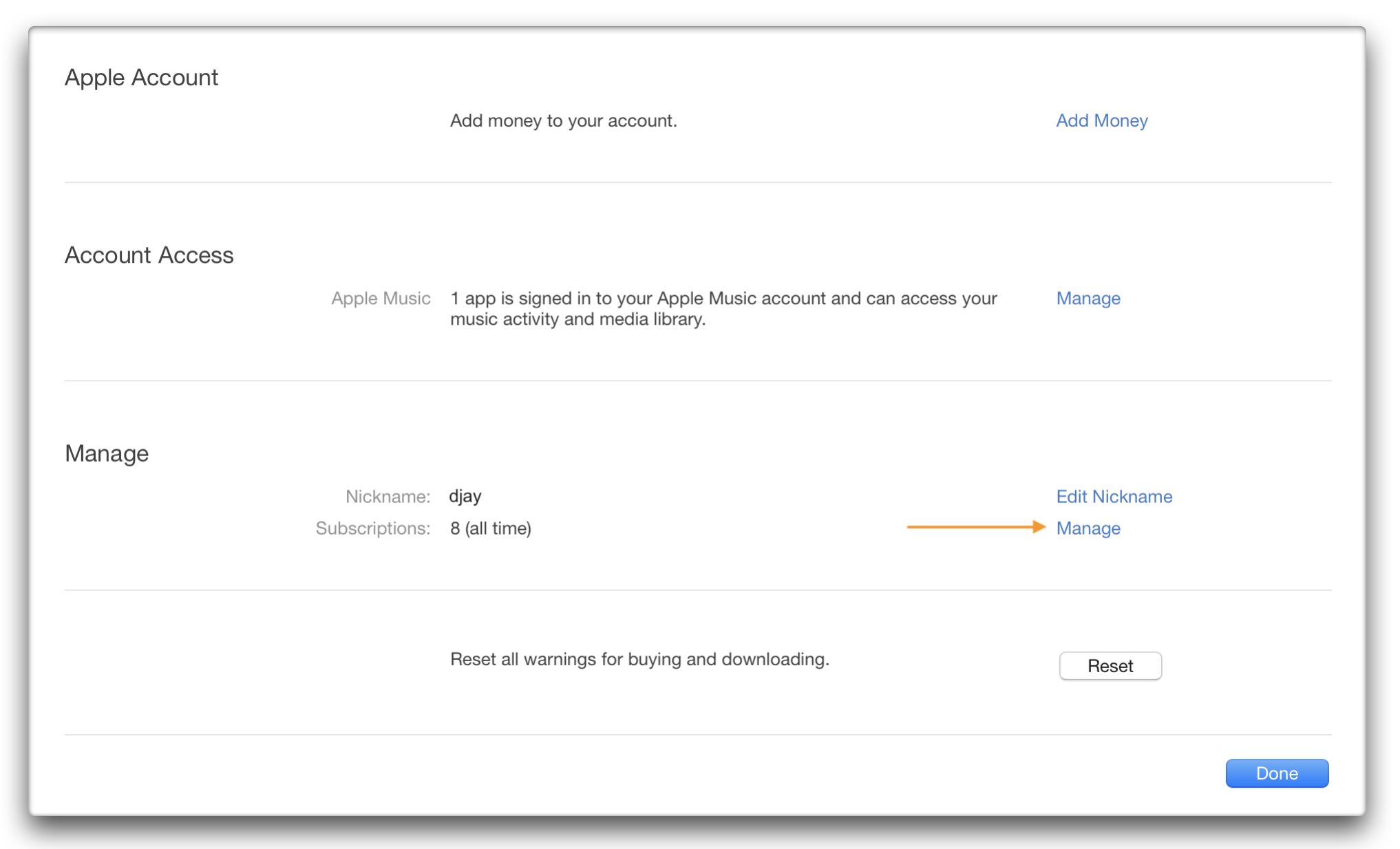Click the Nickname: label
The width and height of the screenshot is (1400, 849).
click(x=388, y=496)
